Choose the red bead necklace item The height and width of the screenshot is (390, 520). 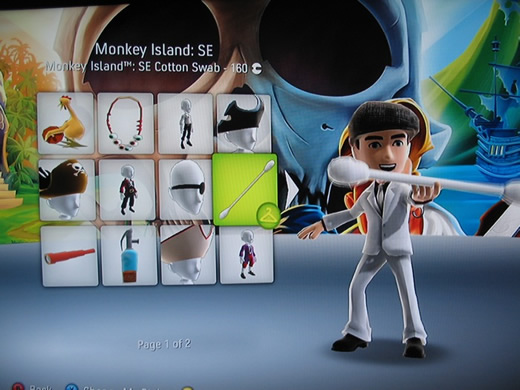click(x=126, y=123)
